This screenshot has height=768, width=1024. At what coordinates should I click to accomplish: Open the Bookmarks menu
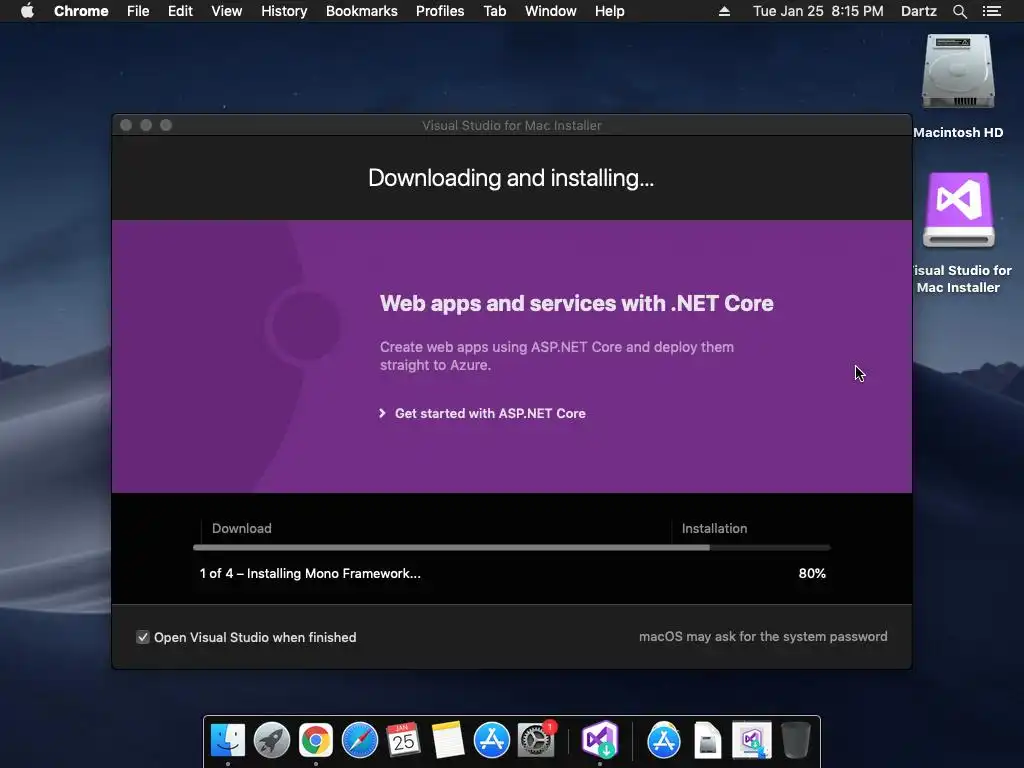click(362, 11)
